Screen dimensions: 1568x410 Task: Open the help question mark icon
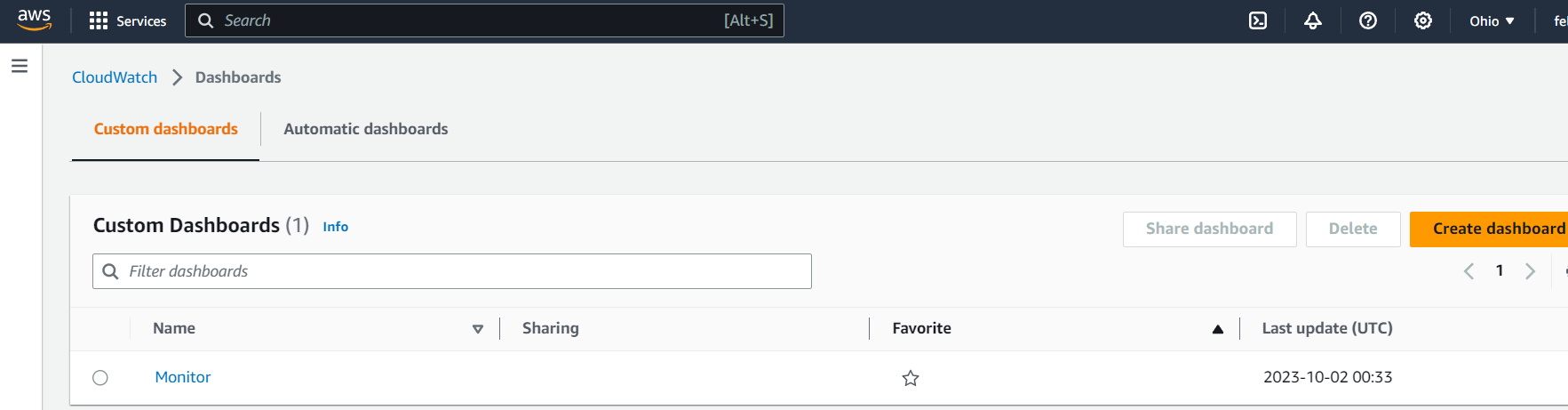click(x=1368, y=20)
